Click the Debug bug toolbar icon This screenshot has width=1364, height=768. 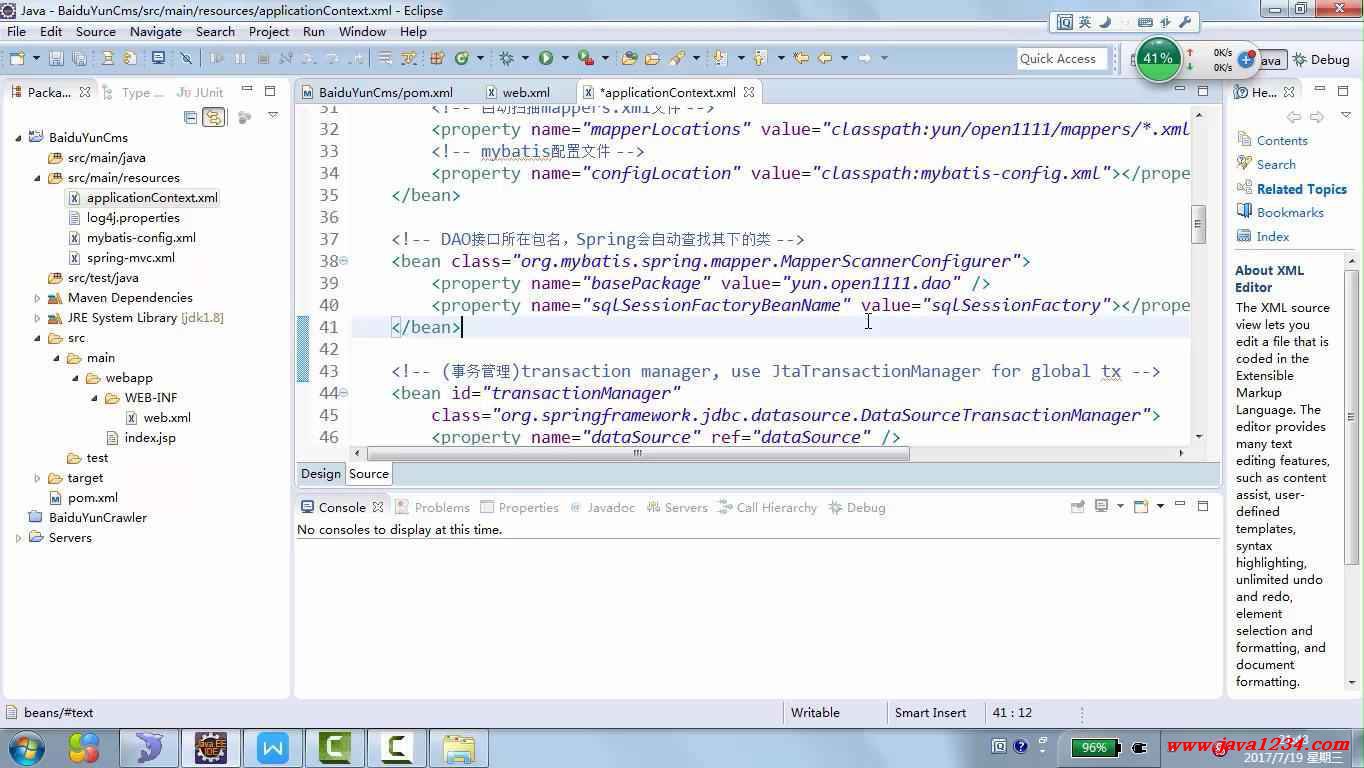507,59
